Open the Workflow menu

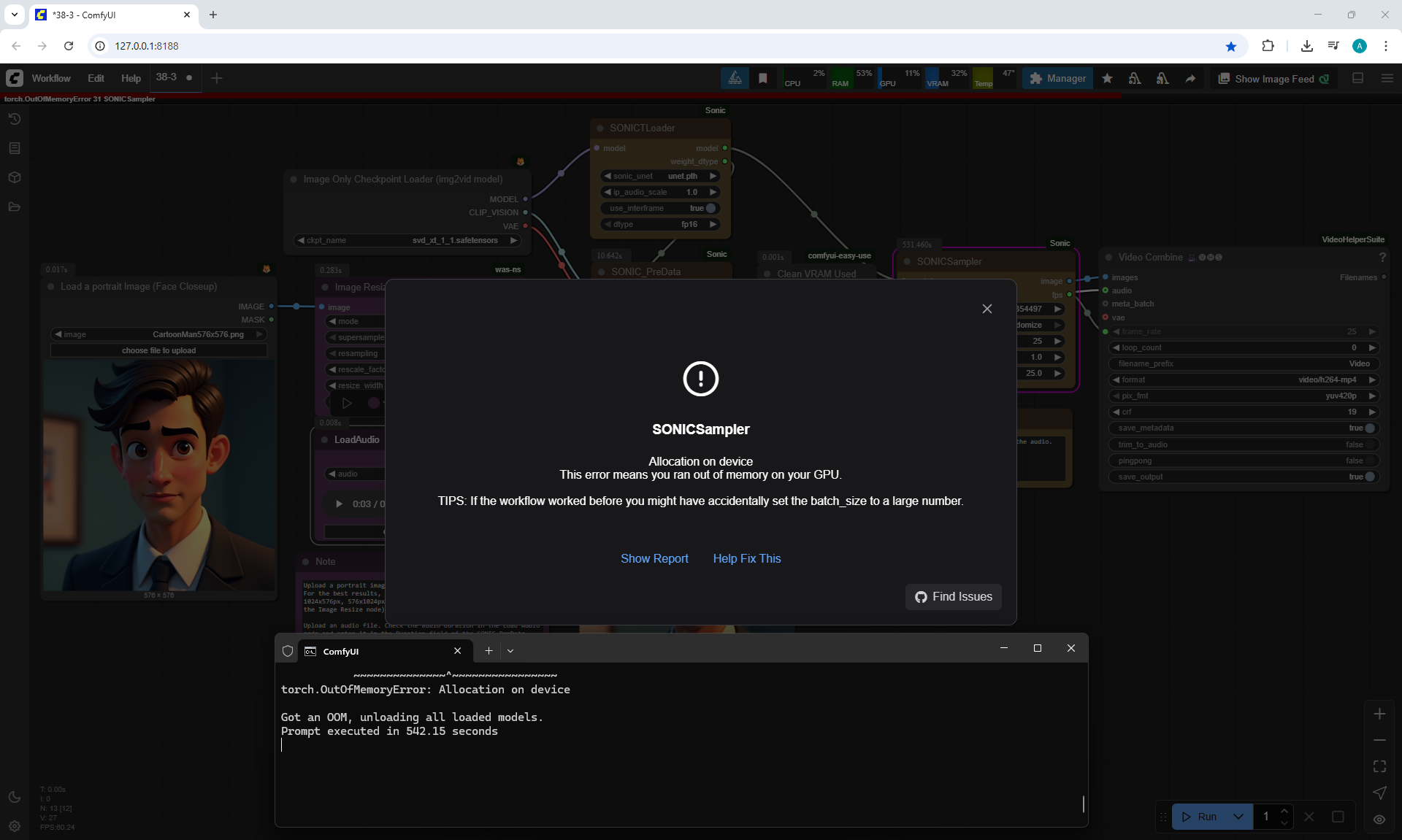coord(51,78)
